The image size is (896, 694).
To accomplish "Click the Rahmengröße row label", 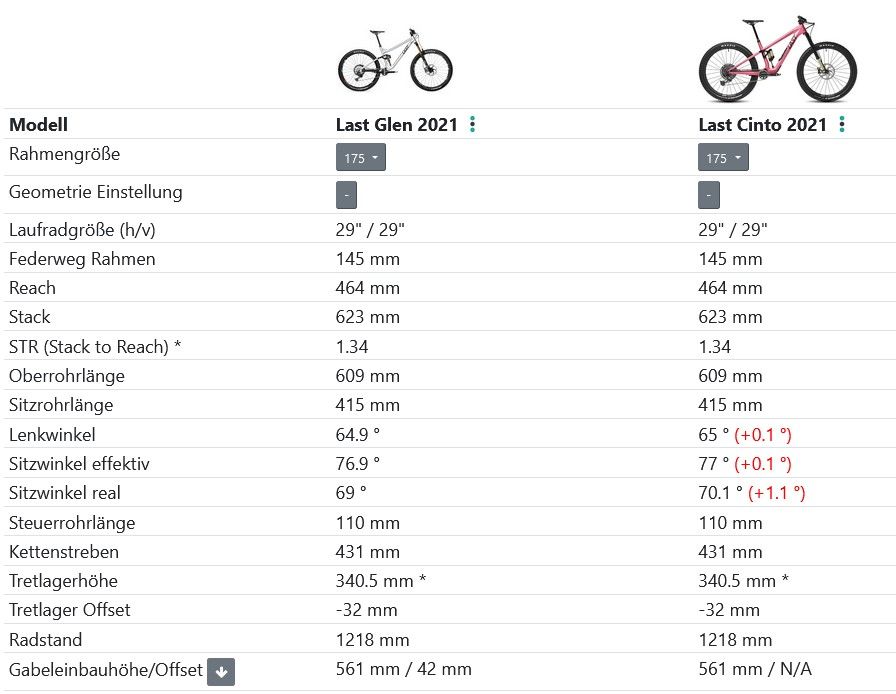I will (64, 155).
